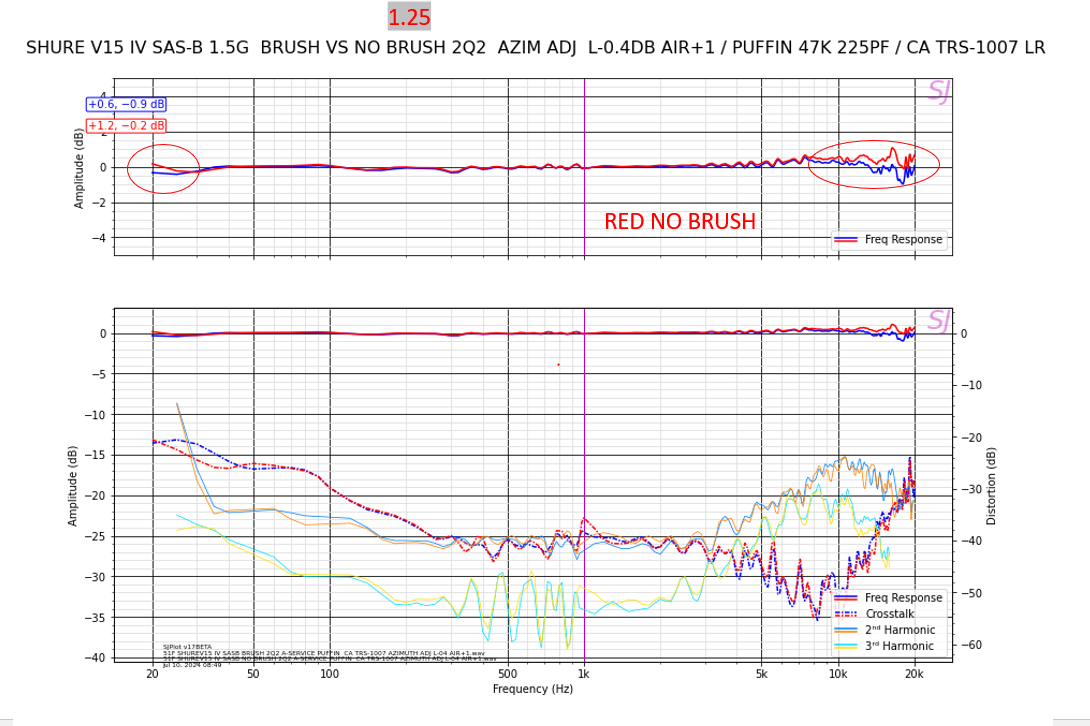Click the "−10" tick on the Distortion axis
This screenshot has height=726, width=1090.
[x=971, y=385]
